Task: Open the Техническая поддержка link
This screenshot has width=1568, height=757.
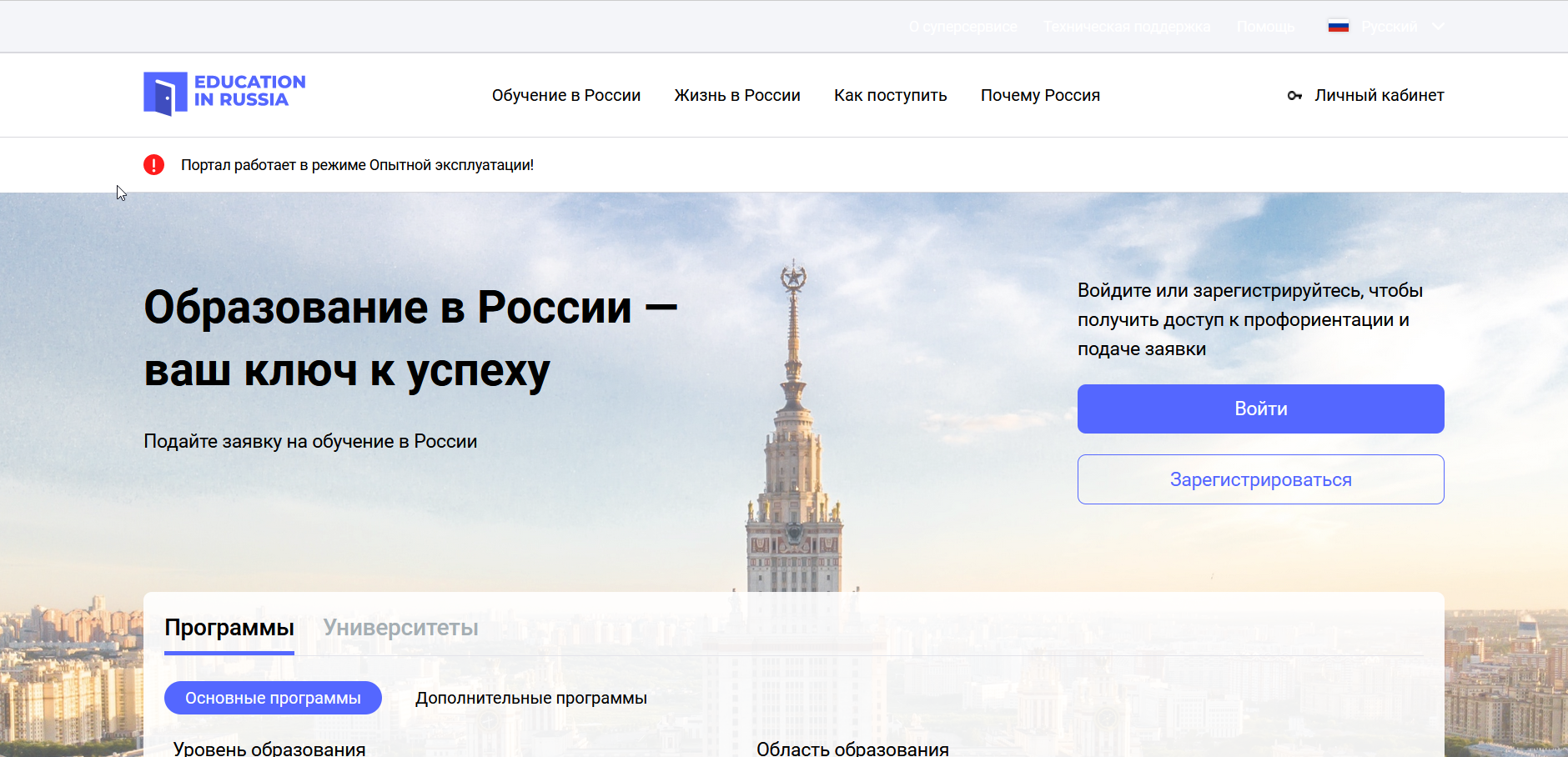Action: point(1127,27)
